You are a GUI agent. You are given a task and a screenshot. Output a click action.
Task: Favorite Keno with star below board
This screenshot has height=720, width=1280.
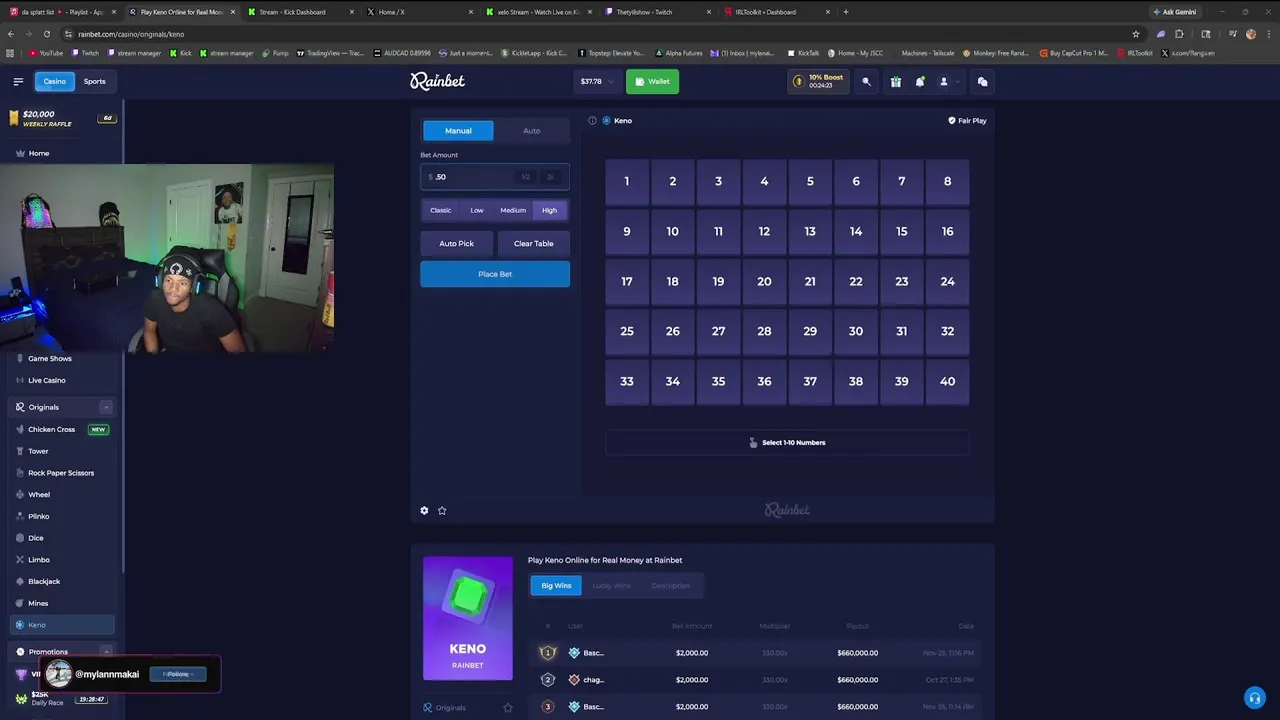[442, 510]
